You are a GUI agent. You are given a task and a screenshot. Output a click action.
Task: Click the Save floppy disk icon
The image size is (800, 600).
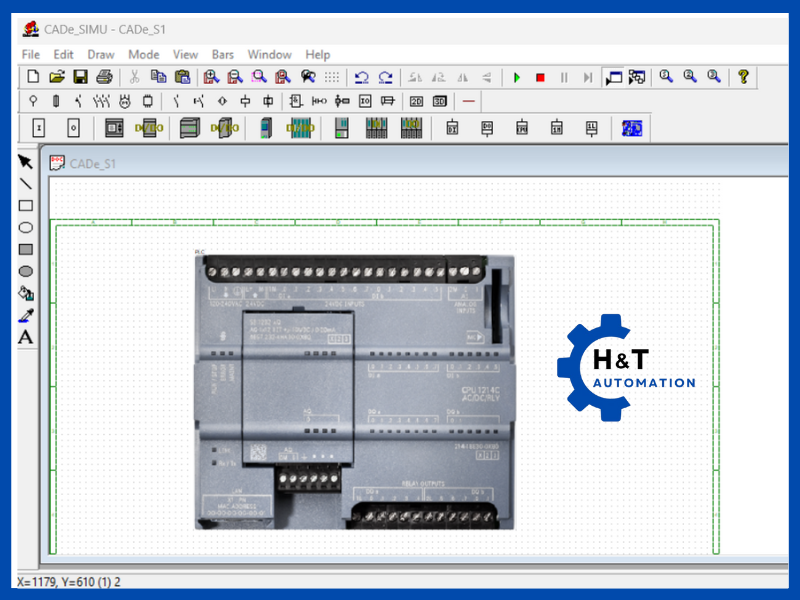coord(81,77)
